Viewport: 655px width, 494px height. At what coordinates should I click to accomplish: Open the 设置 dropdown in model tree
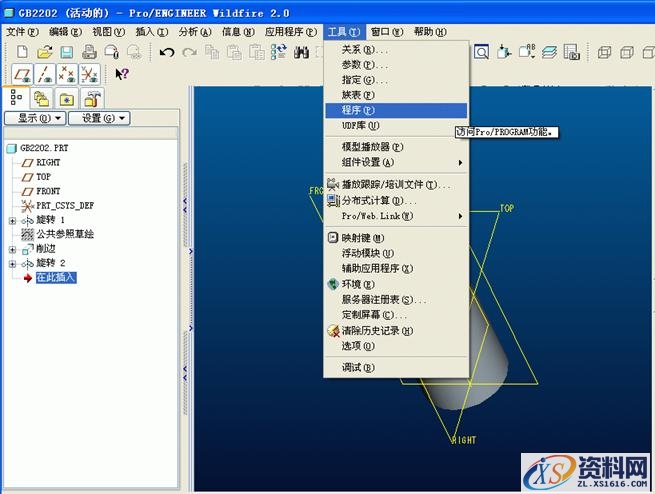click(99, 118)
